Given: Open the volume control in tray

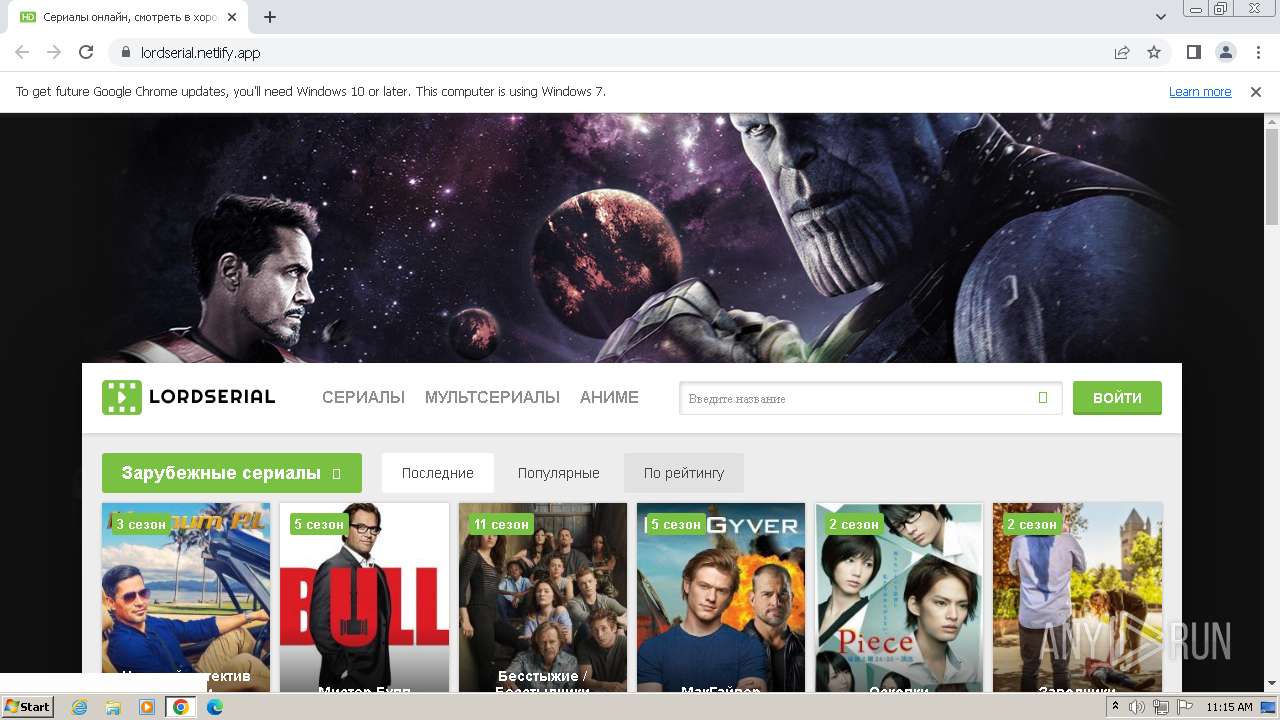Looking at the screenshot, I should tap(1137, 707).
